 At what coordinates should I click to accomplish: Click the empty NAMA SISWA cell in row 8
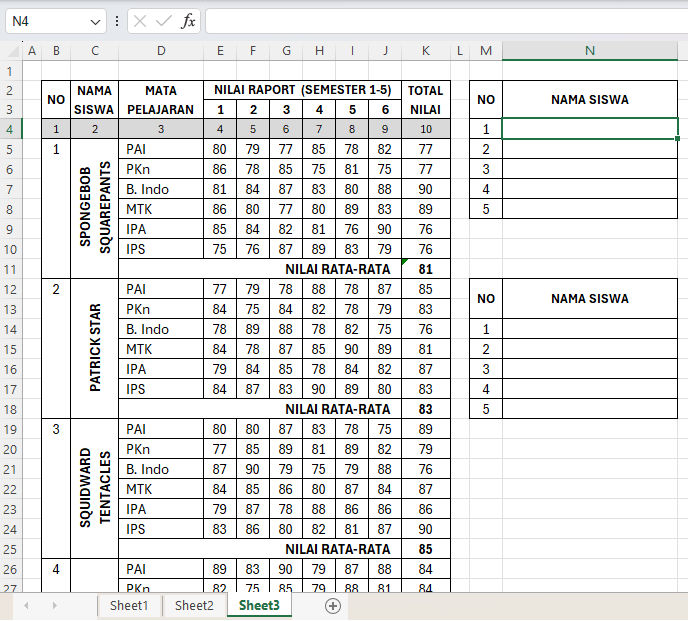590,209
